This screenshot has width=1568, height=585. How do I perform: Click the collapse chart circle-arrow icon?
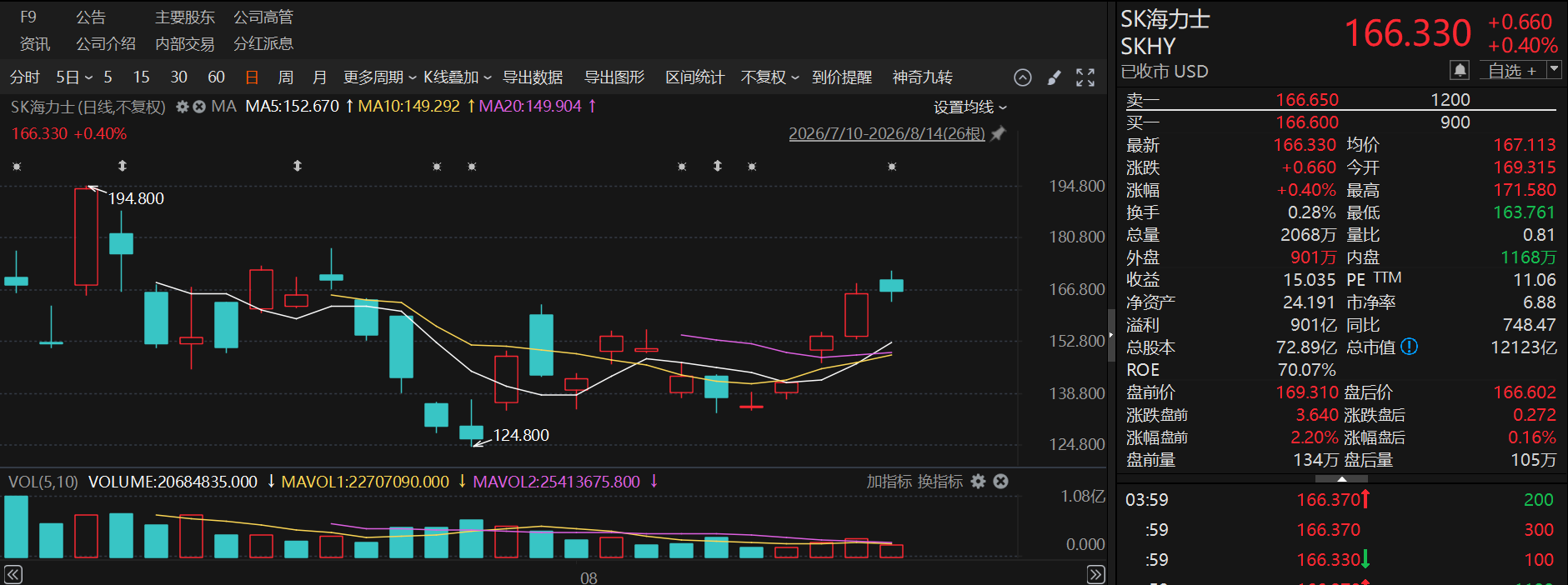(1023, 77)
